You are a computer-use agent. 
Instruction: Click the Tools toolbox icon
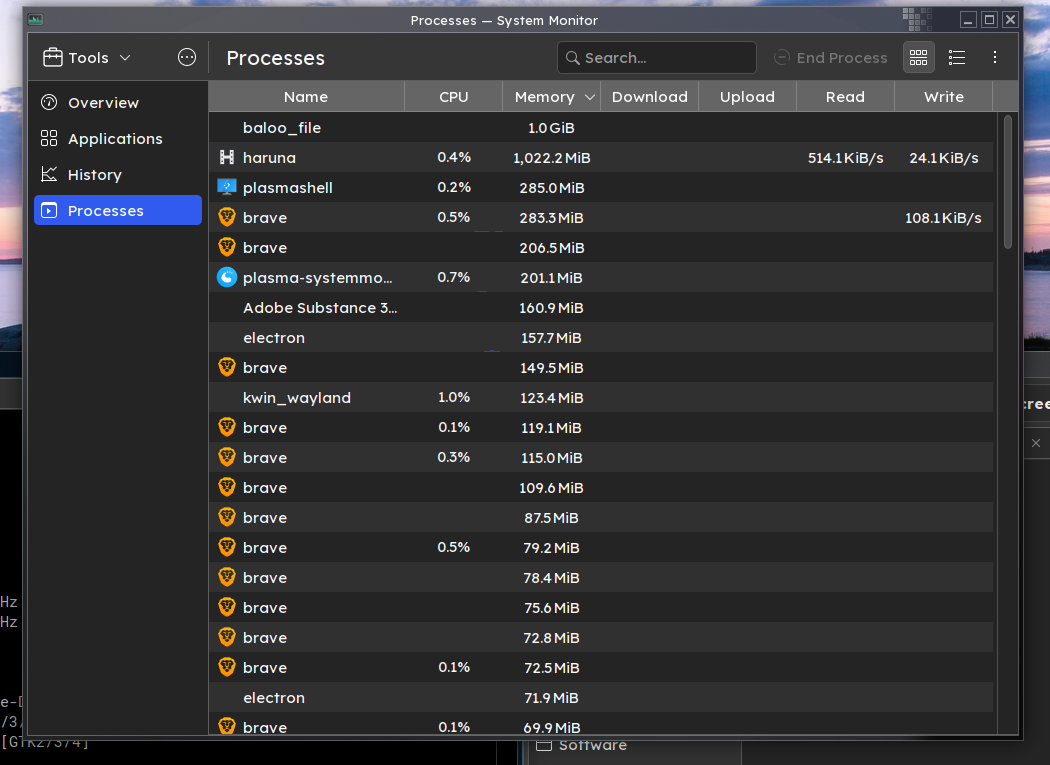(52, 58)
